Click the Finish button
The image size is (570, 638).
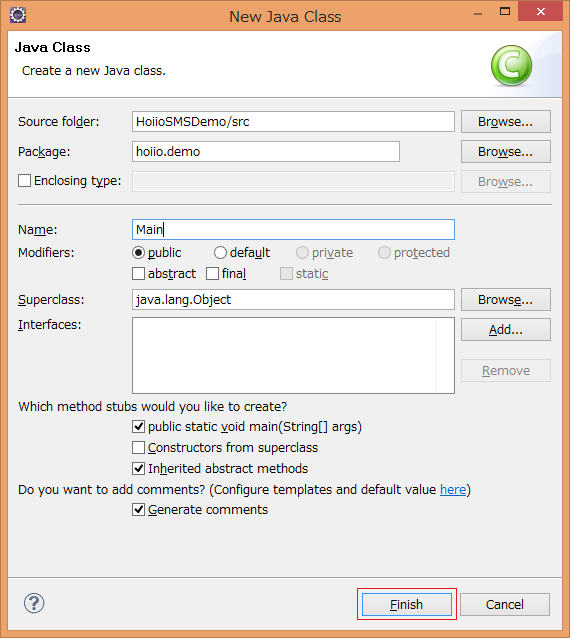point(406,604)
